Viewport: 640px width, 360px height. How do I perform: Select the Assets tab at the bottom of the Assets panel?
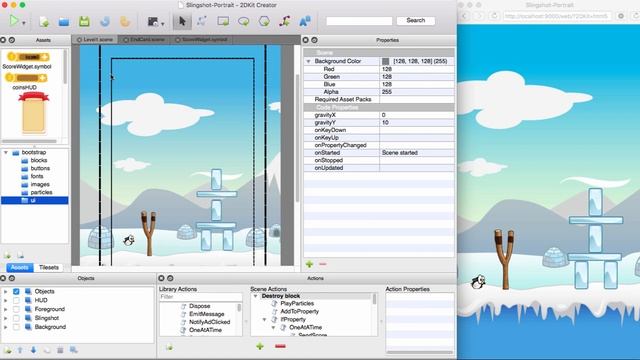(19, 267)
